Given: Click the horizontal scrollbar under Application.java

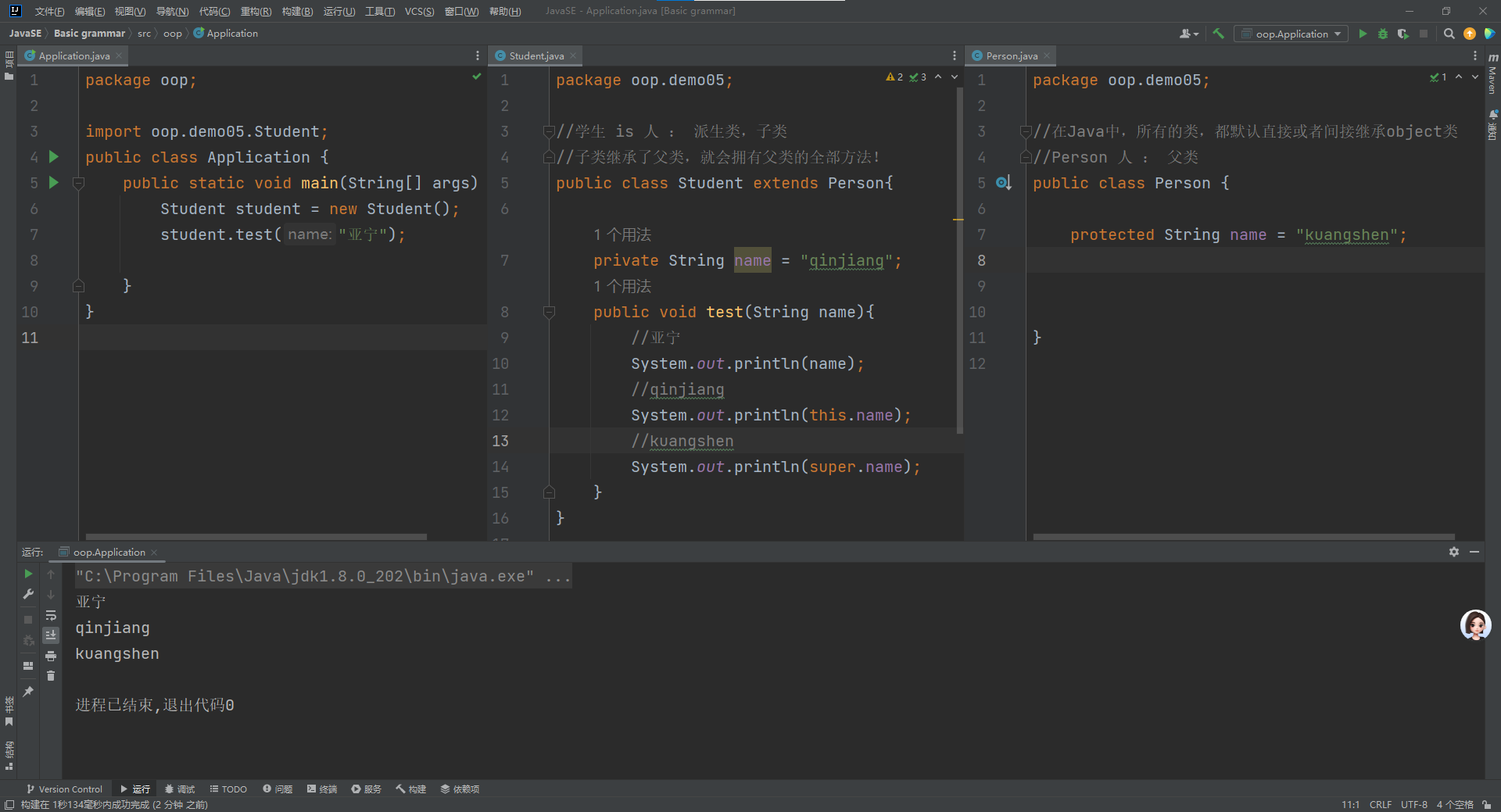Looking at the screenshot, I should click(x=256, y=537).
